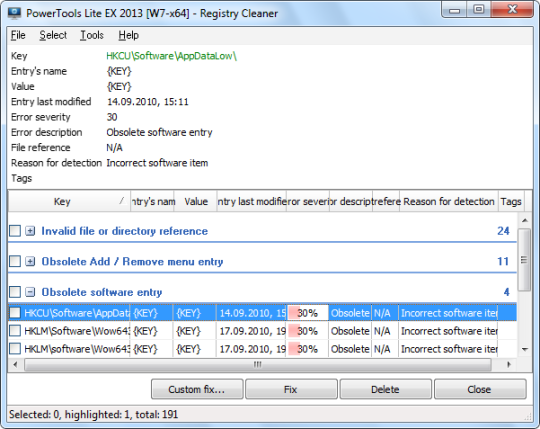Tick the Invalid file or directory reference checkbox
The width and height of the screenshot is (540, 429).
tap(15, 231)
